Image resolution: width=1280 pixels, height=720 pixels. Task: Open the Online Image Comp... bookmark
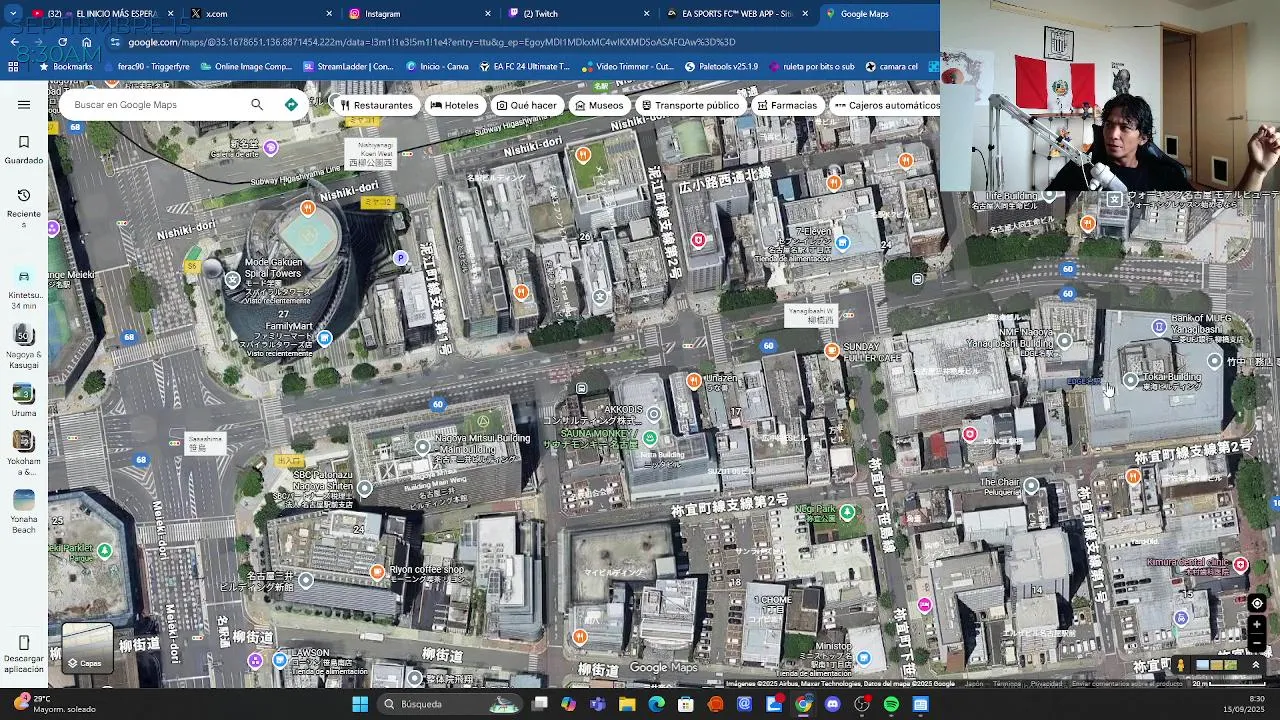click(x=246, y=67)
